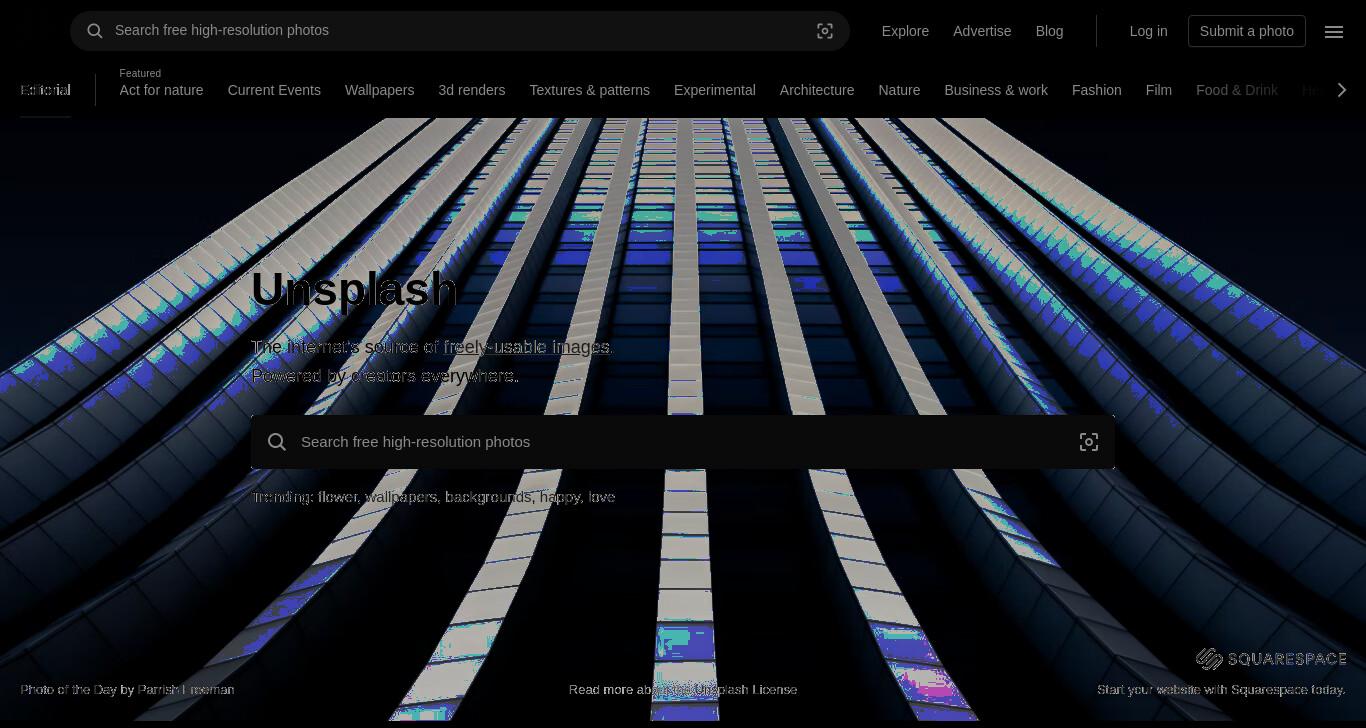Click Log in

pos(1148,31)
